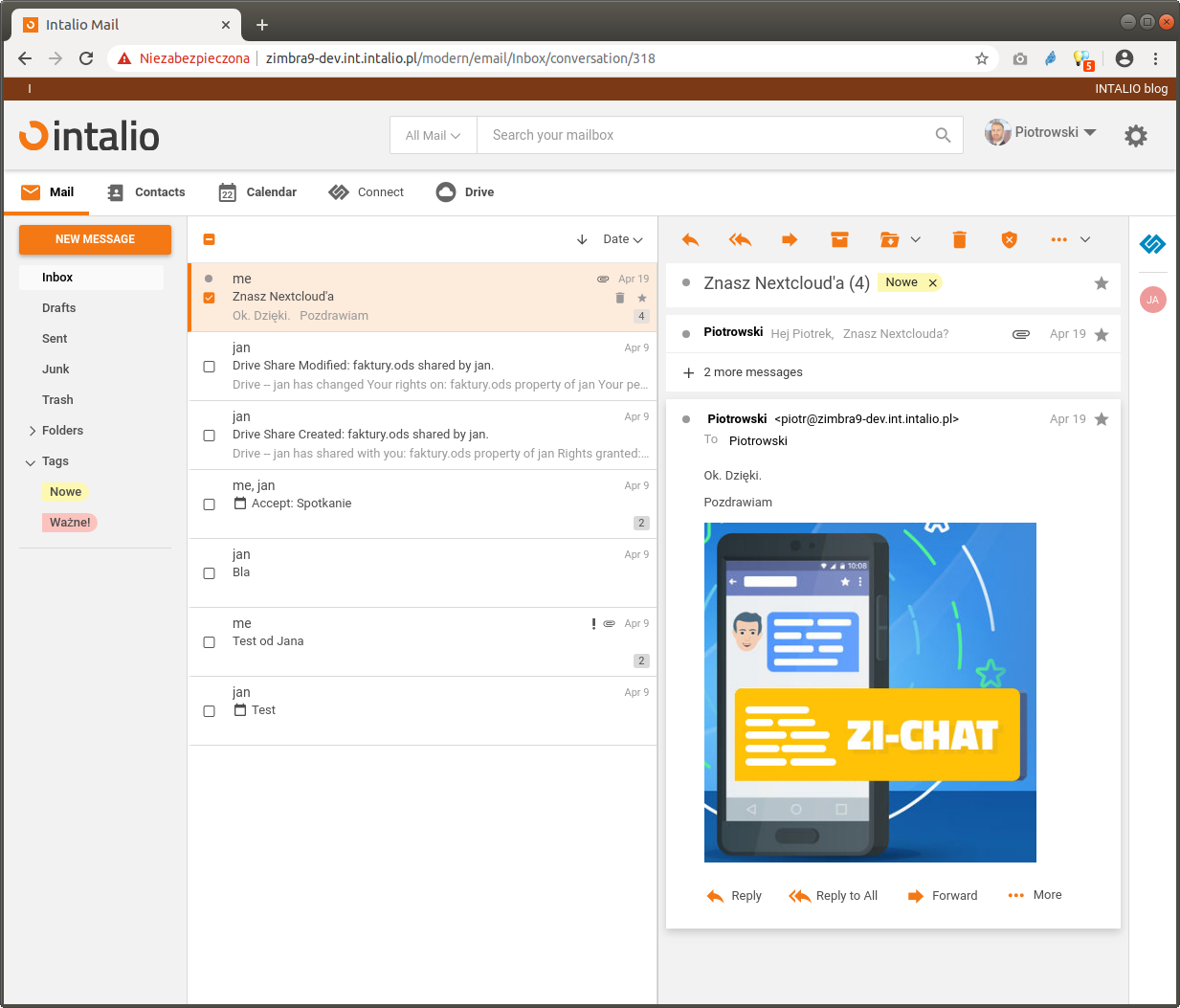
Task: Open settings gear icon
Action: pos(1136,136)
